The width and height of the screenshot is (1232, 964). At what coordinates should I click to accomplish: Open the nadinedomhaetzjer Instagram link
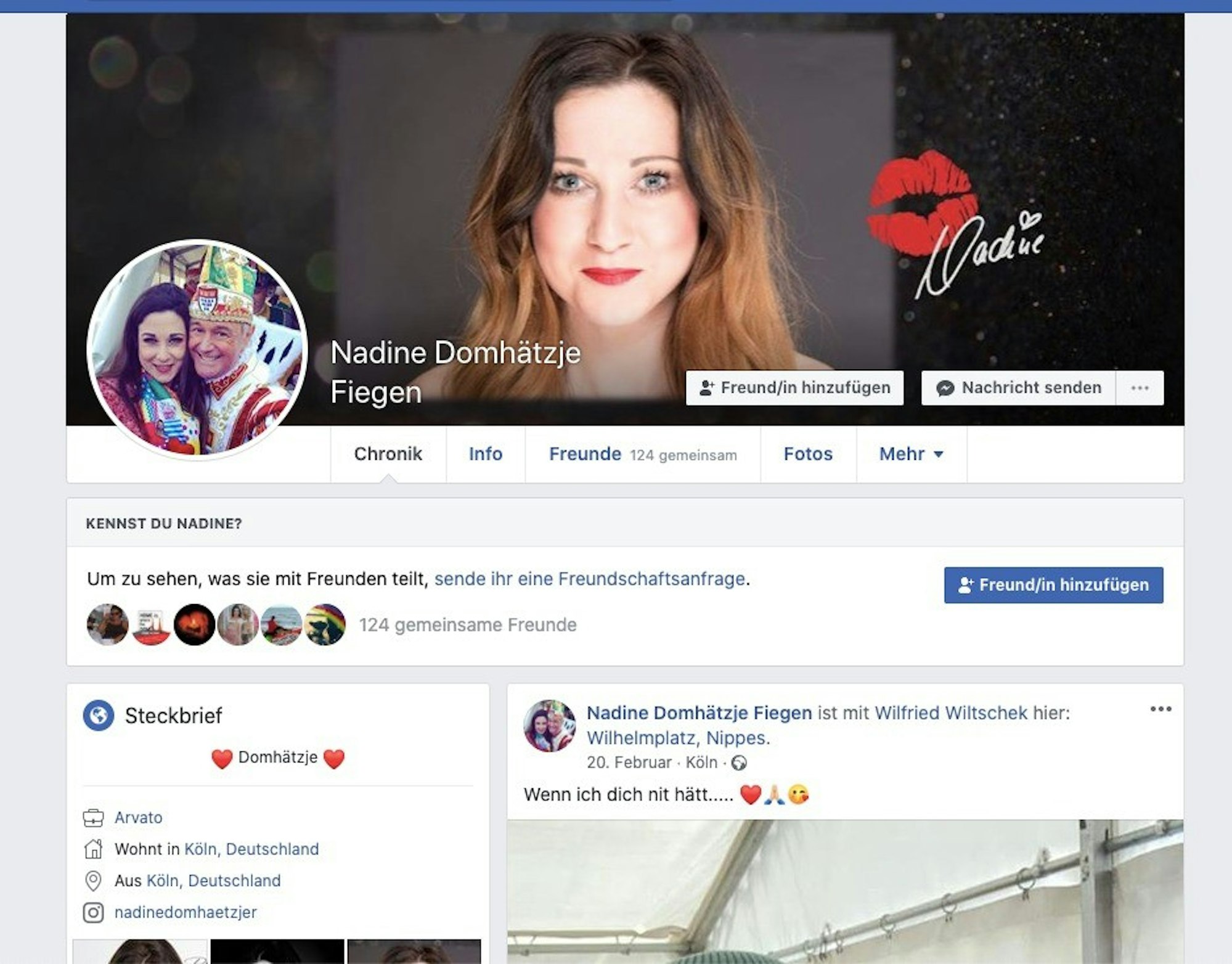tap(186, 912)
